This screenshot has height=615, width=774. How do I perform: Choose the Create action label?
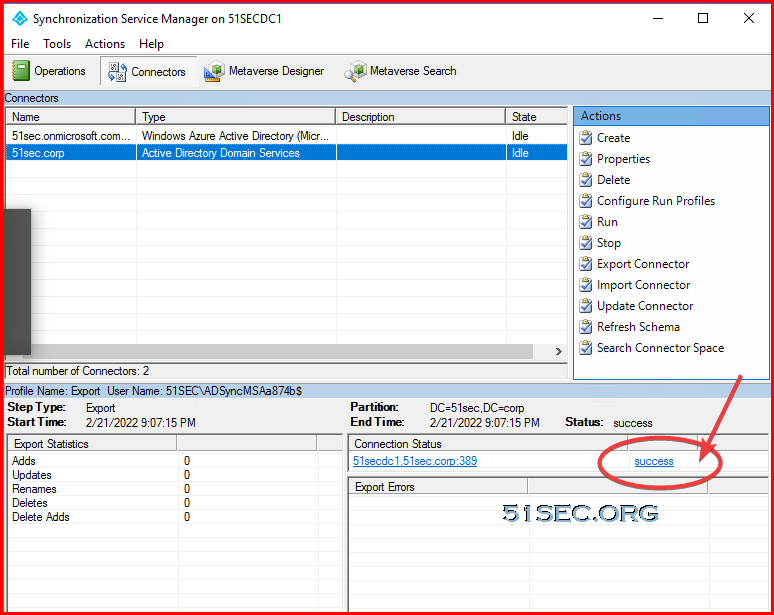point(614,138)
